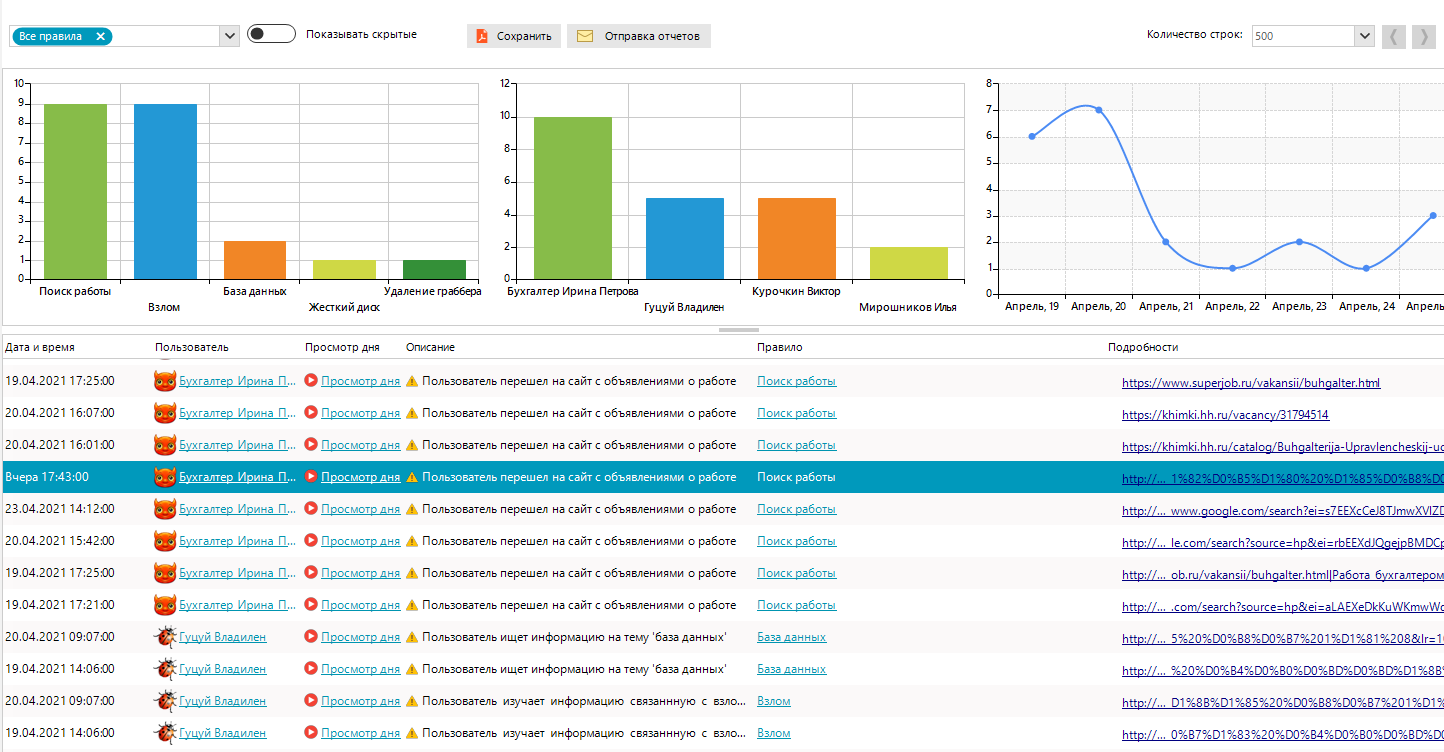The width and height of the screenshot is (1444, 752).
Task: Open 'Гуцуй Владилен' in 19.04.2021 14:06:00 Взлом row
Action: pos(222,733)
